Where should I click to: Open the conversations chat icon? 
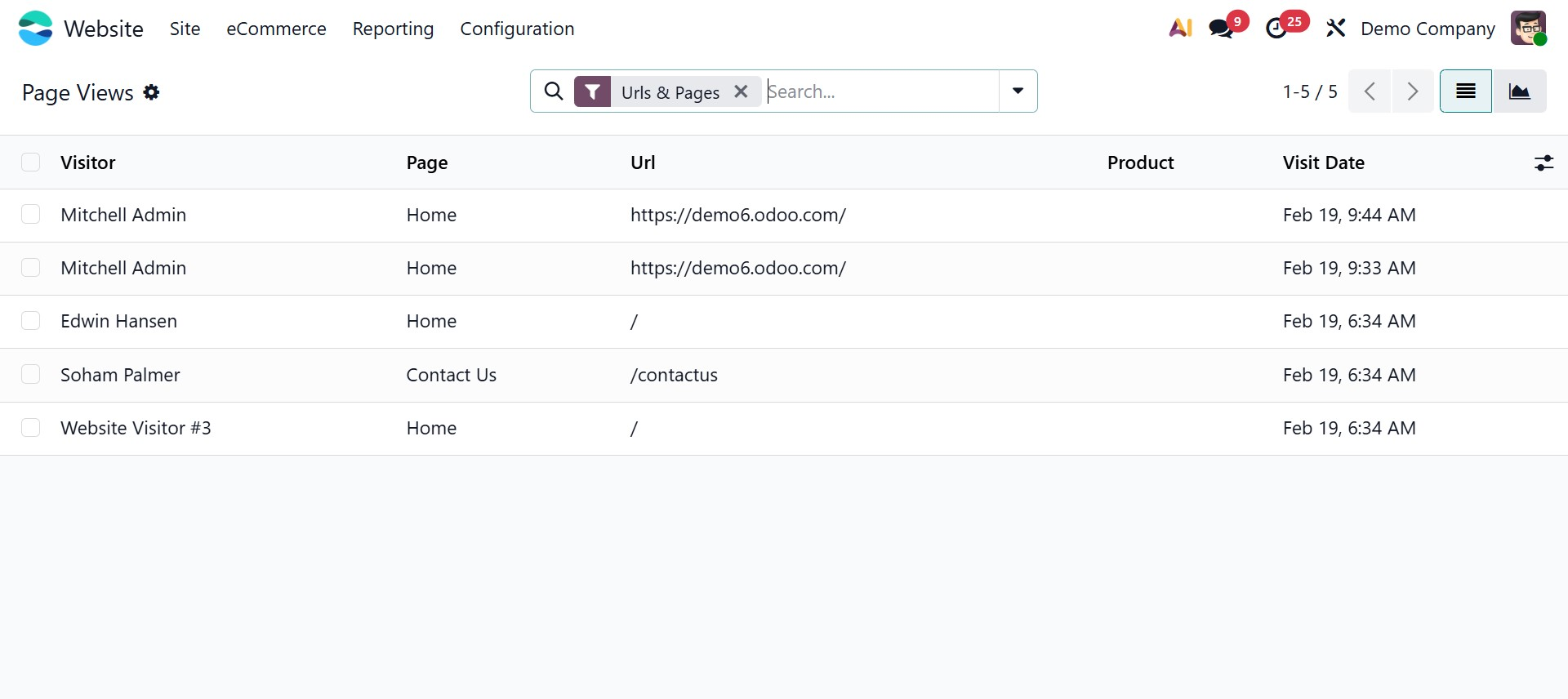(x=1222, y=29)
